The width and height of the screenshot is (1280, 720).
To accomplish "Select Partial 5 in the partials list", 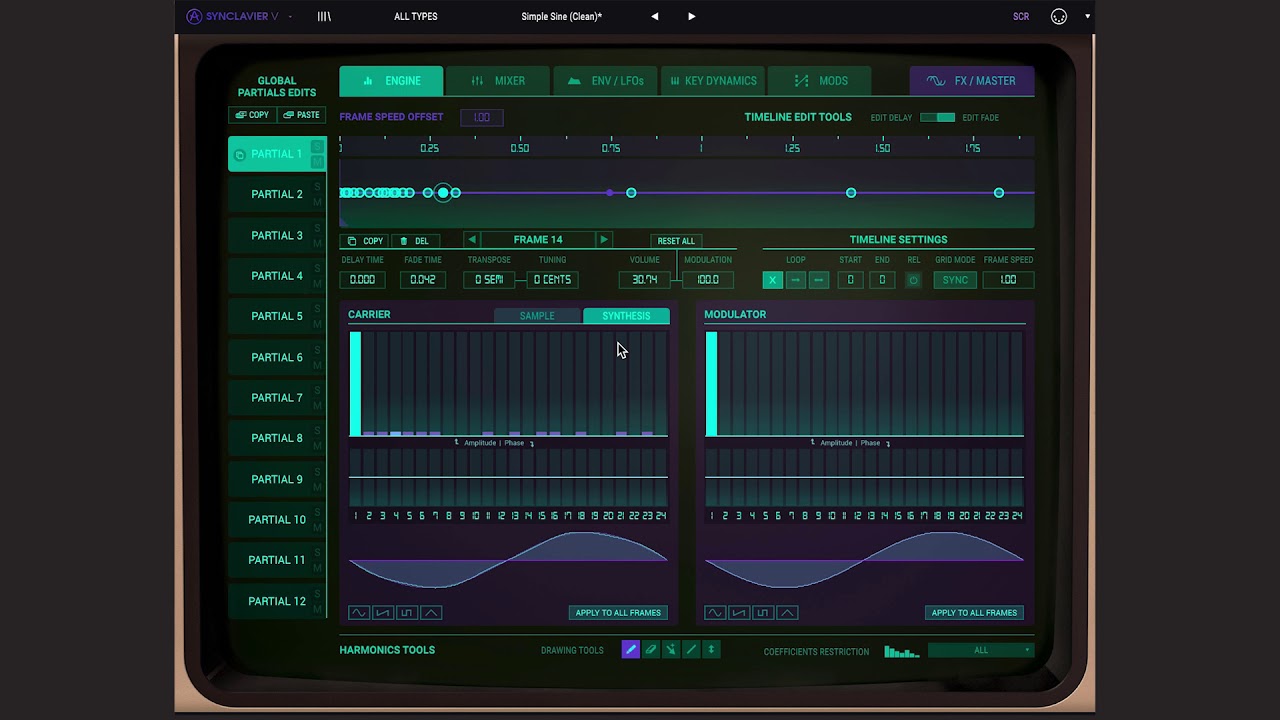I will [277, 316].
